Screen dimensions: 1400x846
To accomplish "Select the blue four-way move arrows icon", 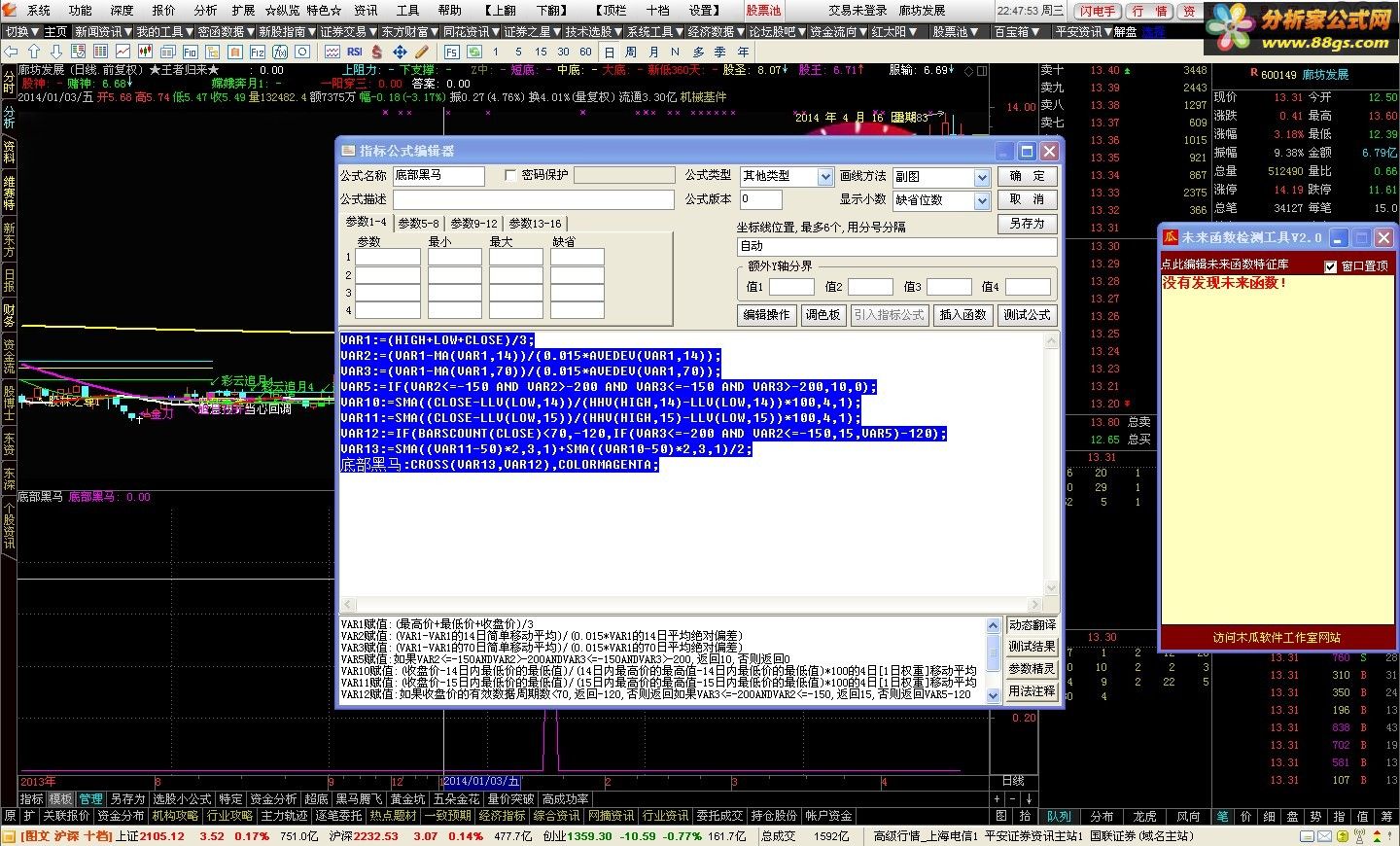I will point(400,52).
